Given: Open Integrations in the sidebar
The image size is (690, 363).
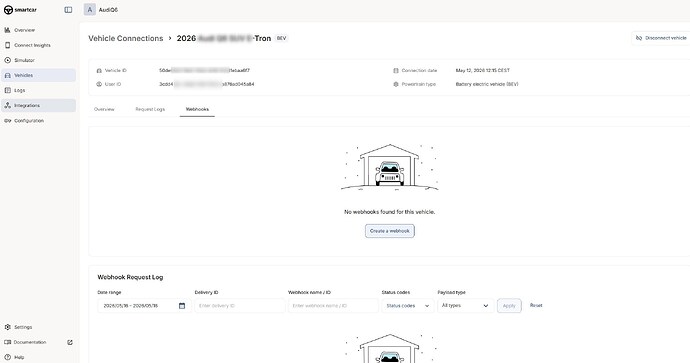Looking at the screenshot, I should [x=38, y=105].
